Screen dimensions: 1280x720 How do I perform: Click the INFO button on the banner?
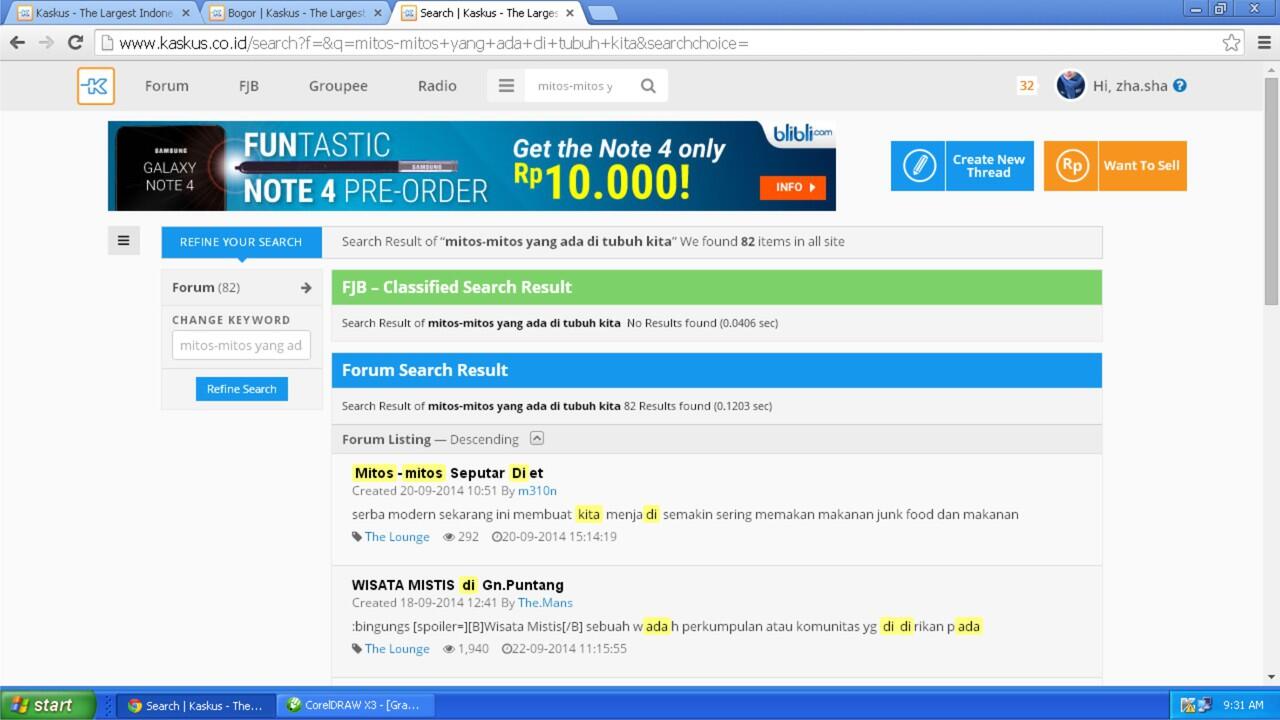pyautogui.click(x=793, y=187)
